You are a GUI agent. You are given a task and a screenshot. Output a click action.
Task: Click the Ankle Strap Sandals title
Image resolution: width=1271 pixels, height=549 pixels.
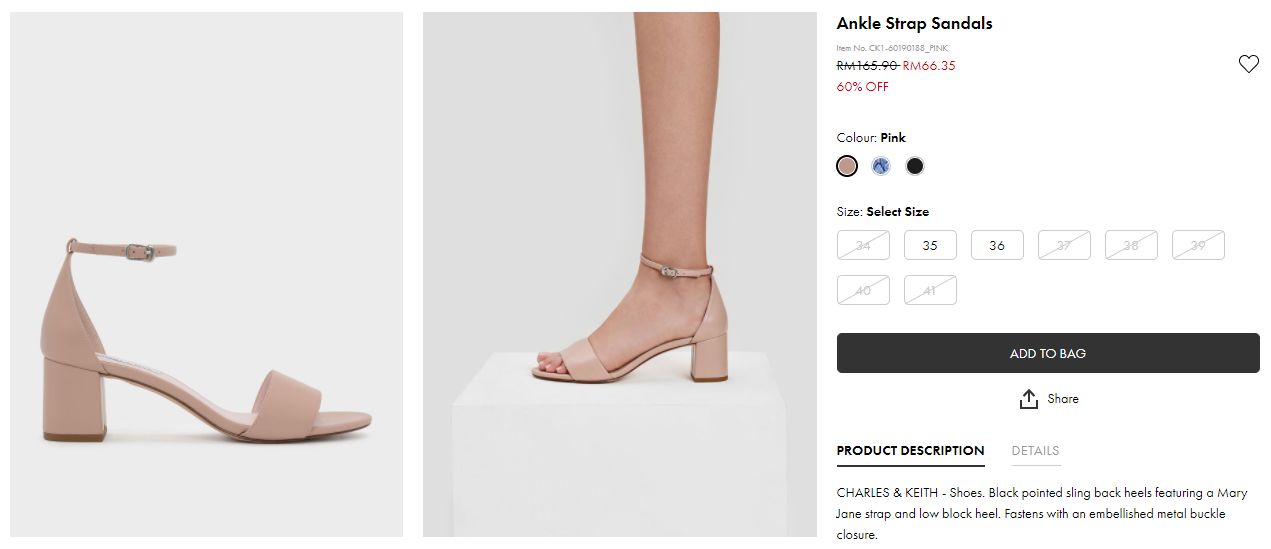[x=914, y=24]
